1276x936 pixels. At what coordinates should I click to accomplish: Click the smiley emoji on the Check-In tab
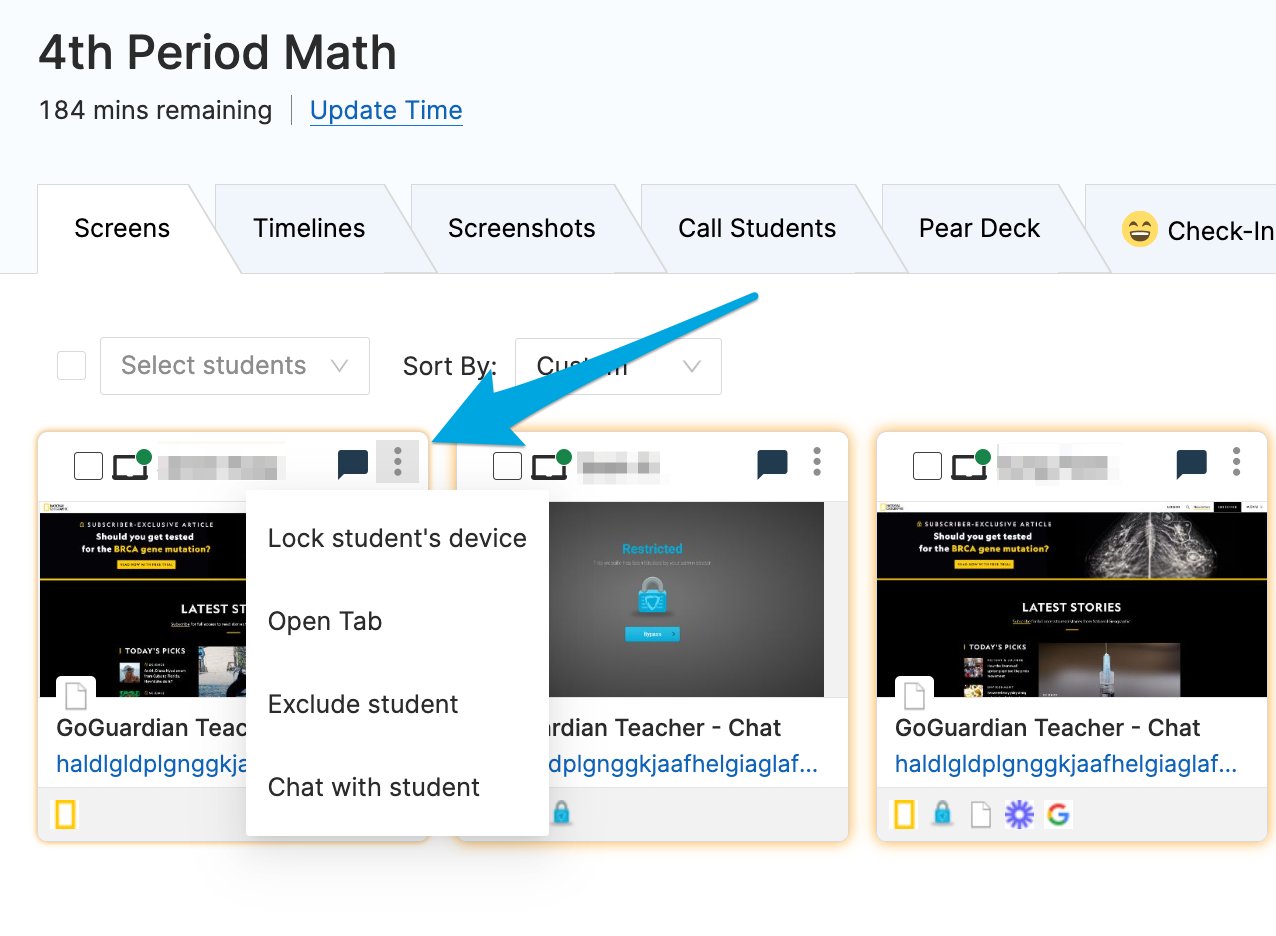[1139, 230]
